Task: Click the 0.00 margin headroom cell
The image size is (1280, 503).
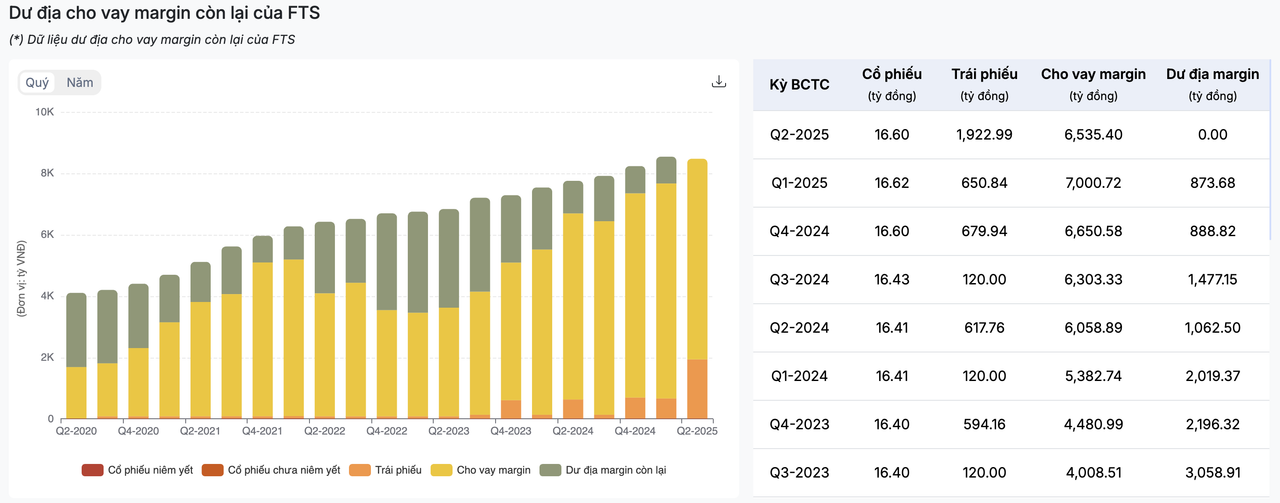Action: point(1212,134)
